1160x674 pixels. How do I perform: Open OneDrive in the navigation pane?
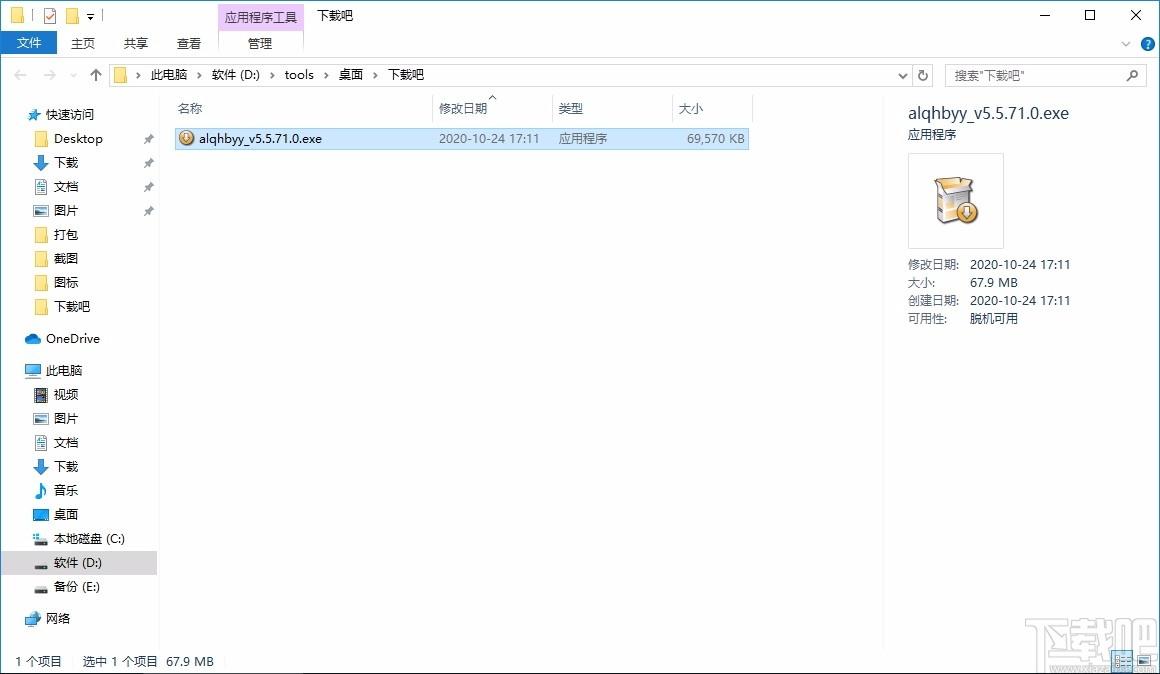click(72, 338)
